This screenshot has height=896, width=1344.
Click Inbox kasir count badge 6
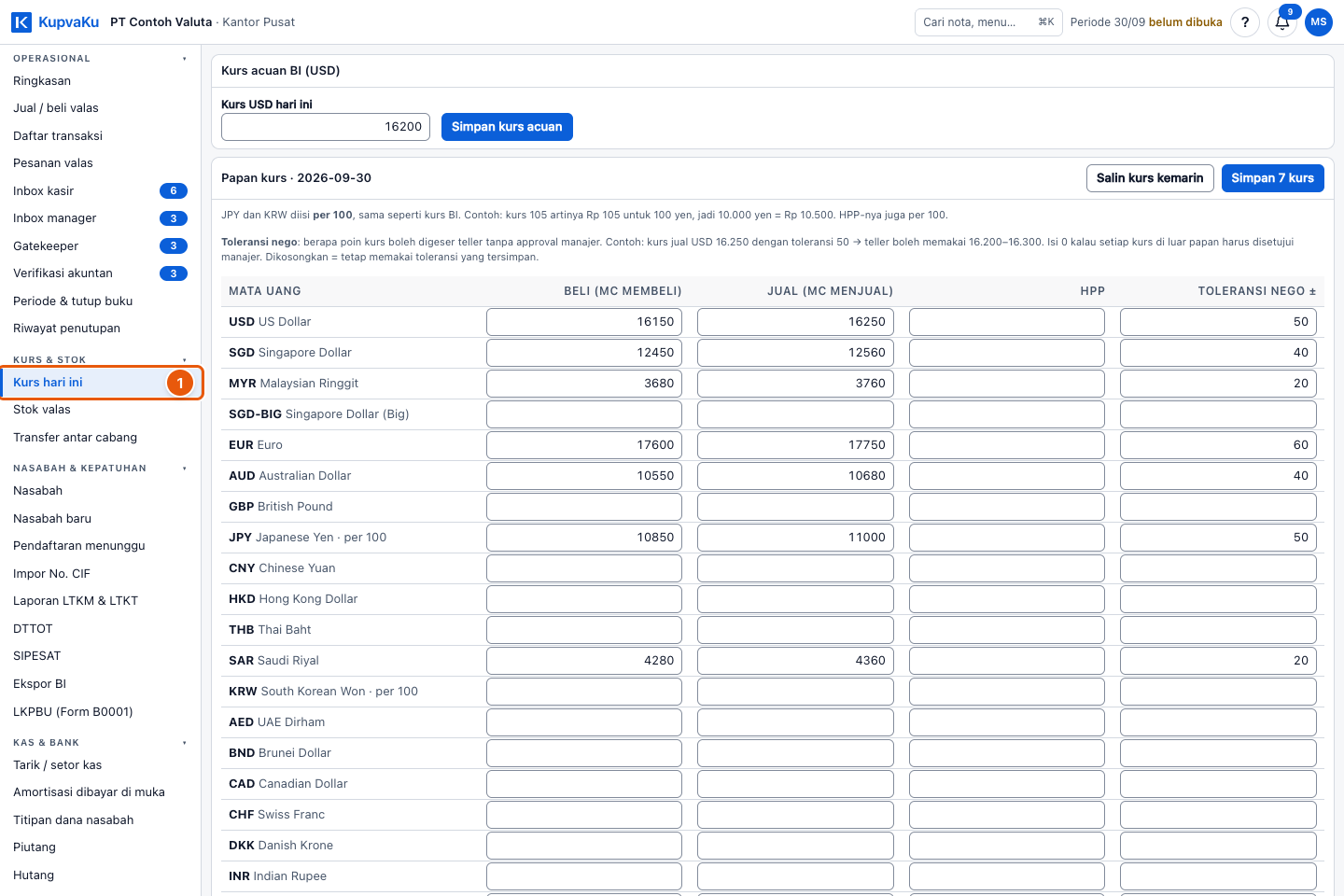click(x=174, y=190)
